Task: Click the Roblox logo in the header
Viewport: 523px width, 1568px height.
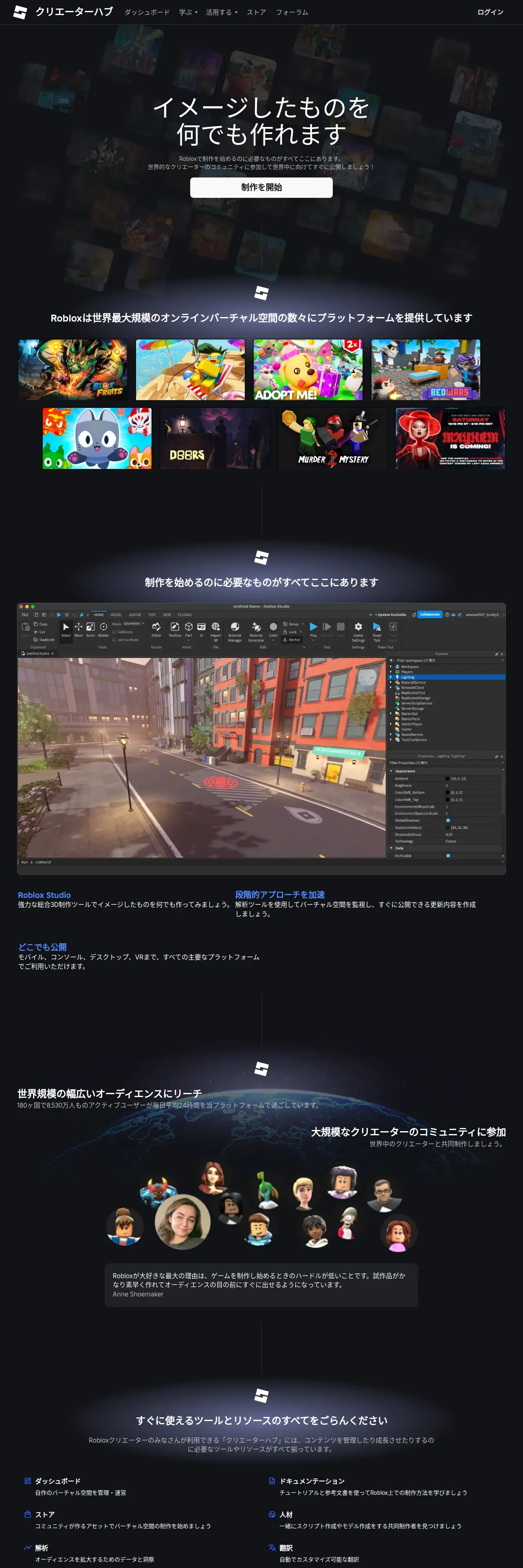Action: tap(20, 12)
